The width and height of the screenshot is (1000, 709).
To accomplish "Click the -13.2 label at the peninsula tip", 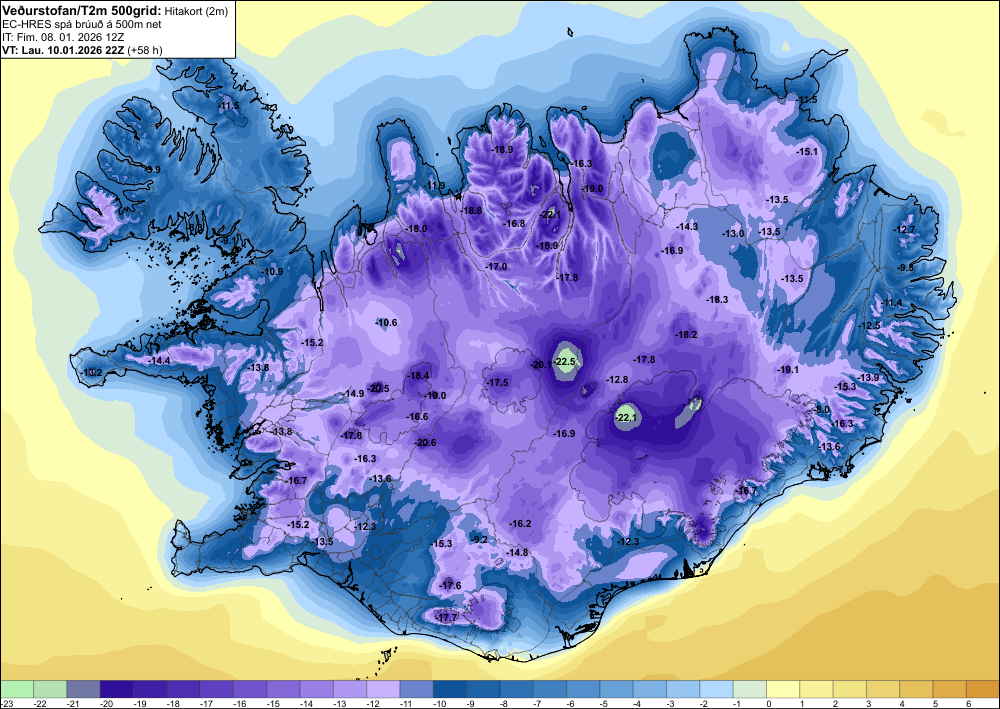I will (x=92, y=372).
